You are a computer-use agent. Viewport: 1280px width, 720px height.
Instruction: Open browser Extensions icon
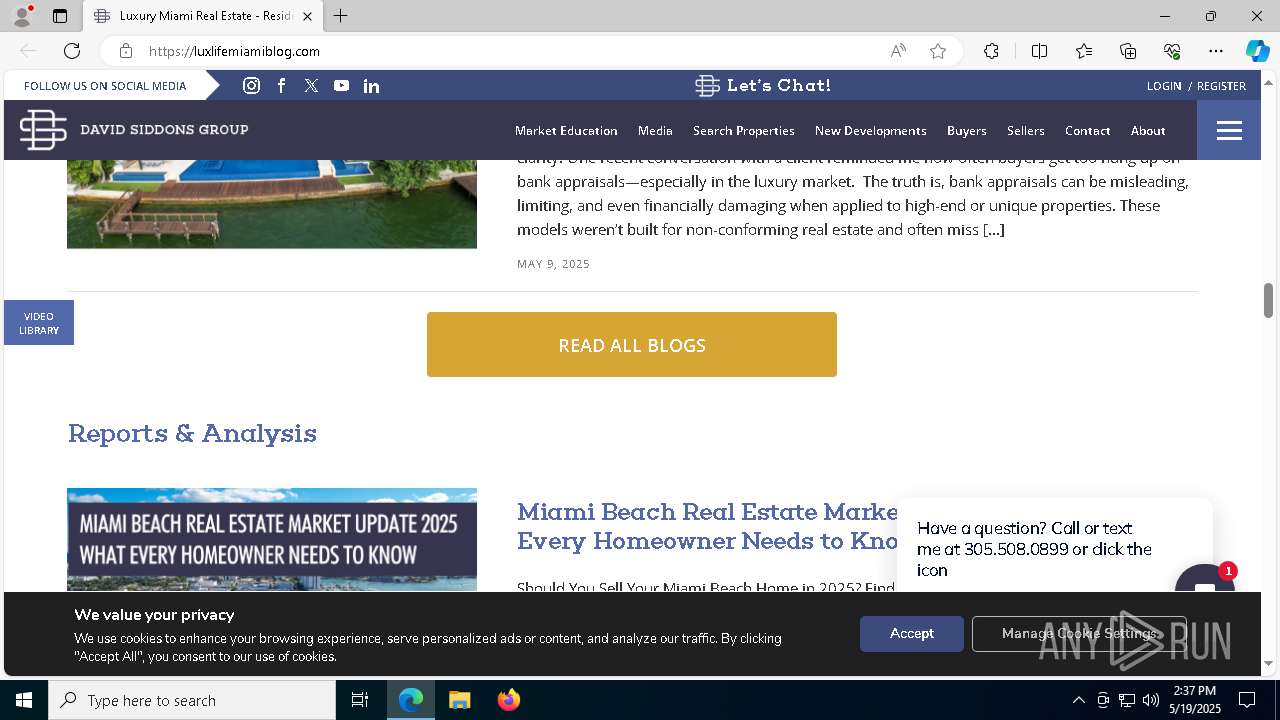[x=991, y=51]
